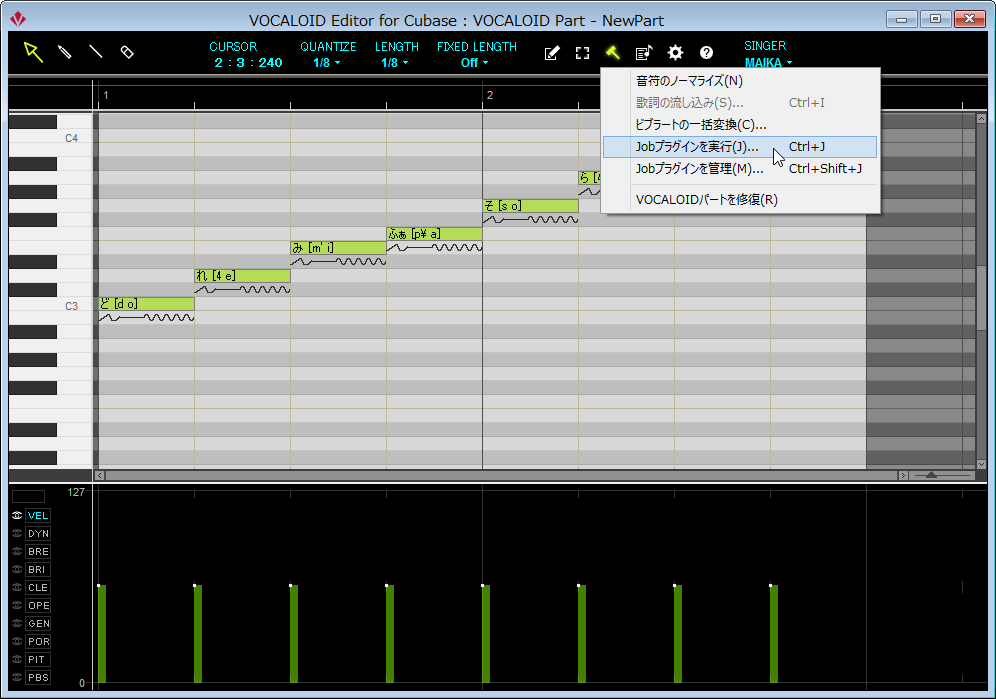Toggle eye icon for VEL parameter

(17, 515)
